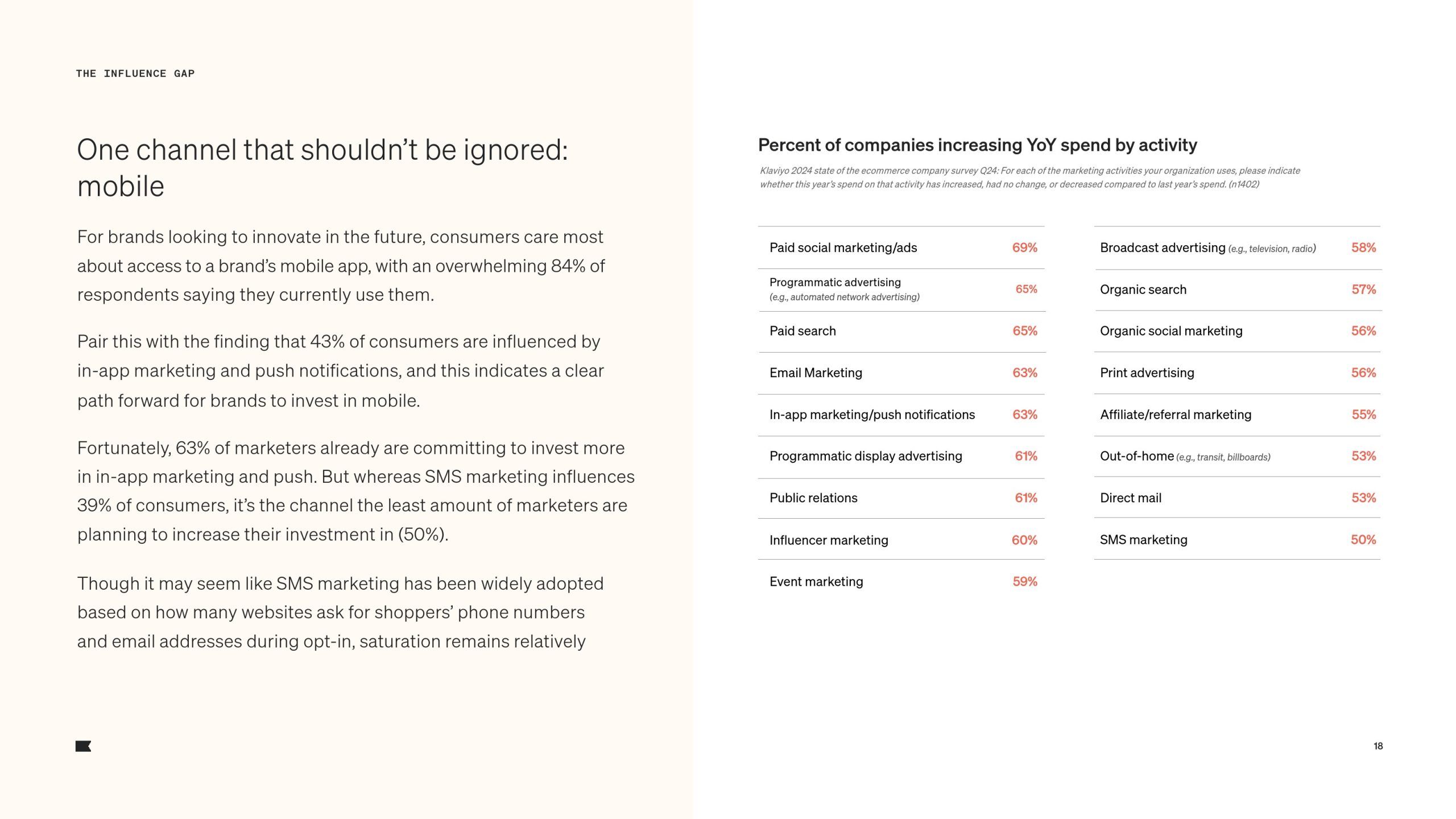
Task: Click the page number 18
Action: (x=1378, y=746)
